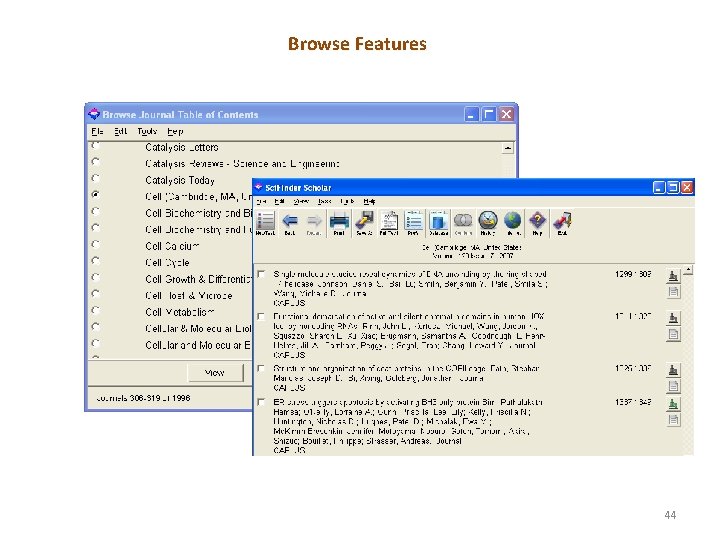This screenshot has height=540, width=720.
Task: Close the Browse Journal Table of Contents window
Action: [506, 114]
